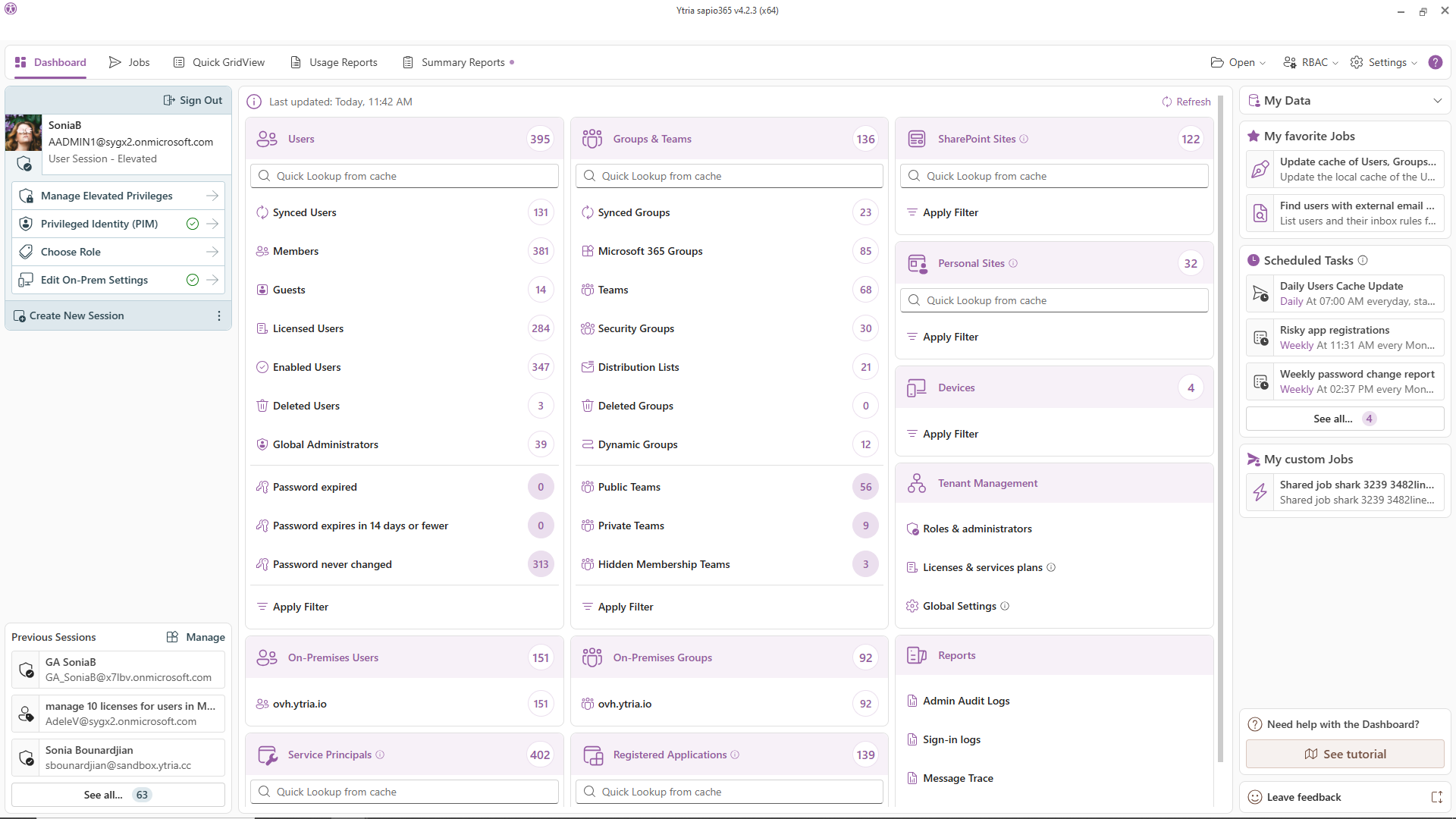Click the See tutorial button

pos(1345,754)
